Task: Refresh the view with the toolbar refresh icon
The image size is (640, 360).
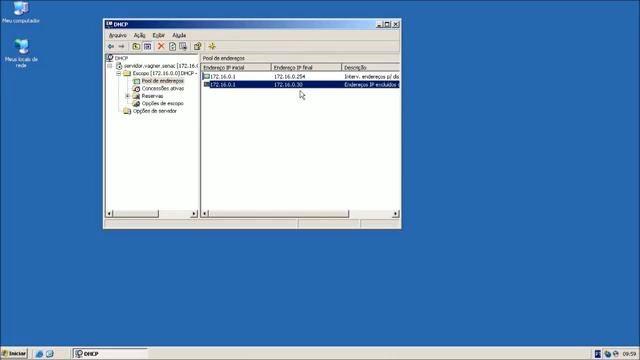Action: pyautogui.click(x=172, y=47)
